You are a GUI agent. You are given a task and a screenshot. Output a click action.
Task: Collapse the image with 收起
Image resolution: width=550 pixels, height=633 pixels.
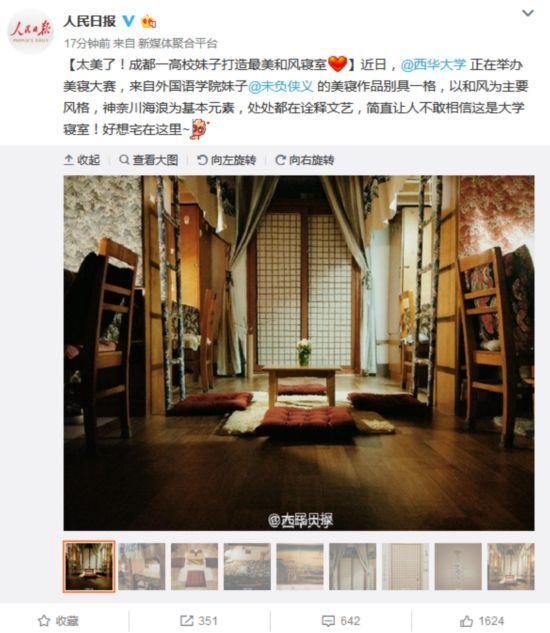[x=82, y=160]
